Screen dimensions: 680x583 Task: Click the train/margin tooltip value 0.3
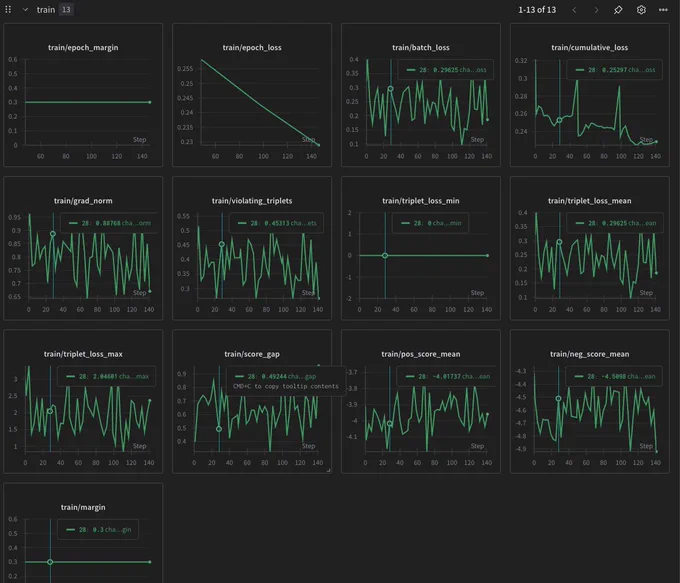(x=98, y=529)
